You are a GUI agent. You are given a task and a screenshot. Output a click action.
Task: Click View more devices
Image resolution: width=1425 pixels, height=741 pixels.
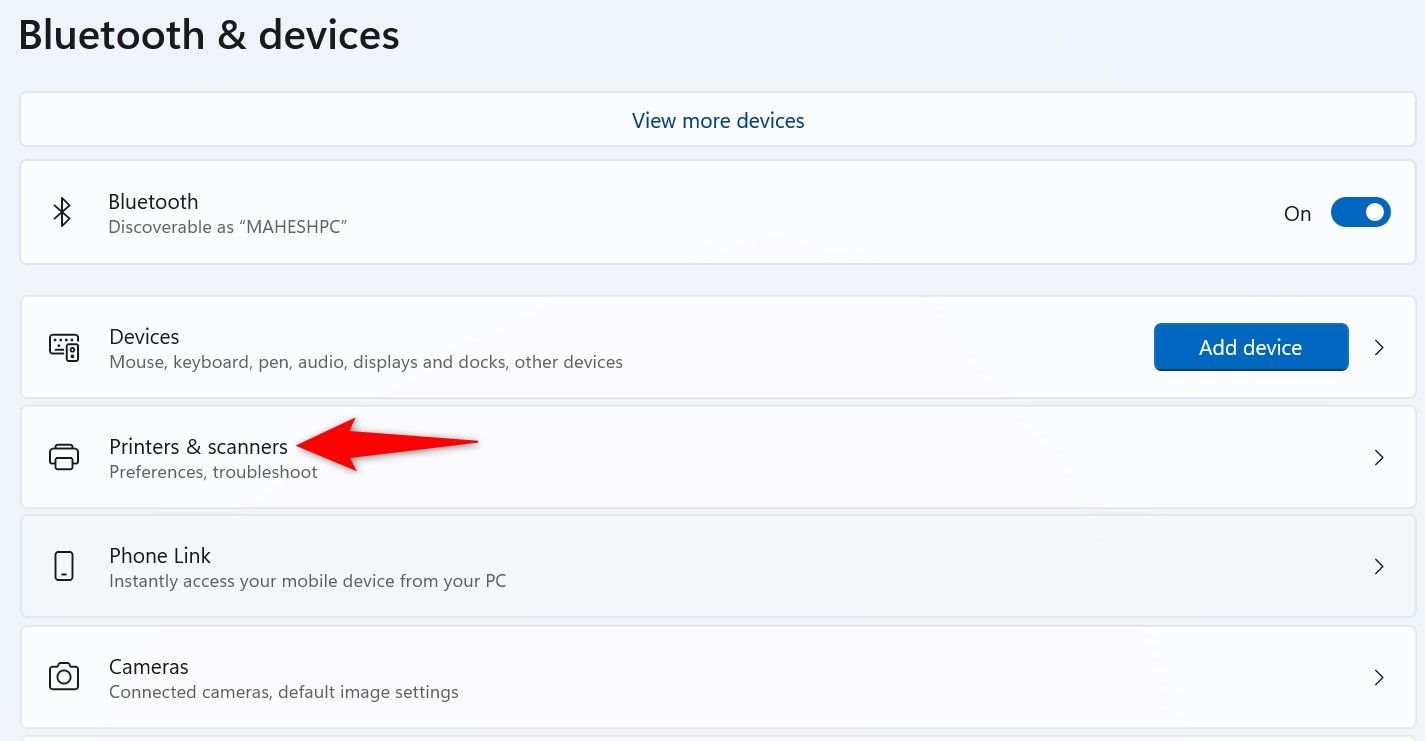[x=718, y=120]
